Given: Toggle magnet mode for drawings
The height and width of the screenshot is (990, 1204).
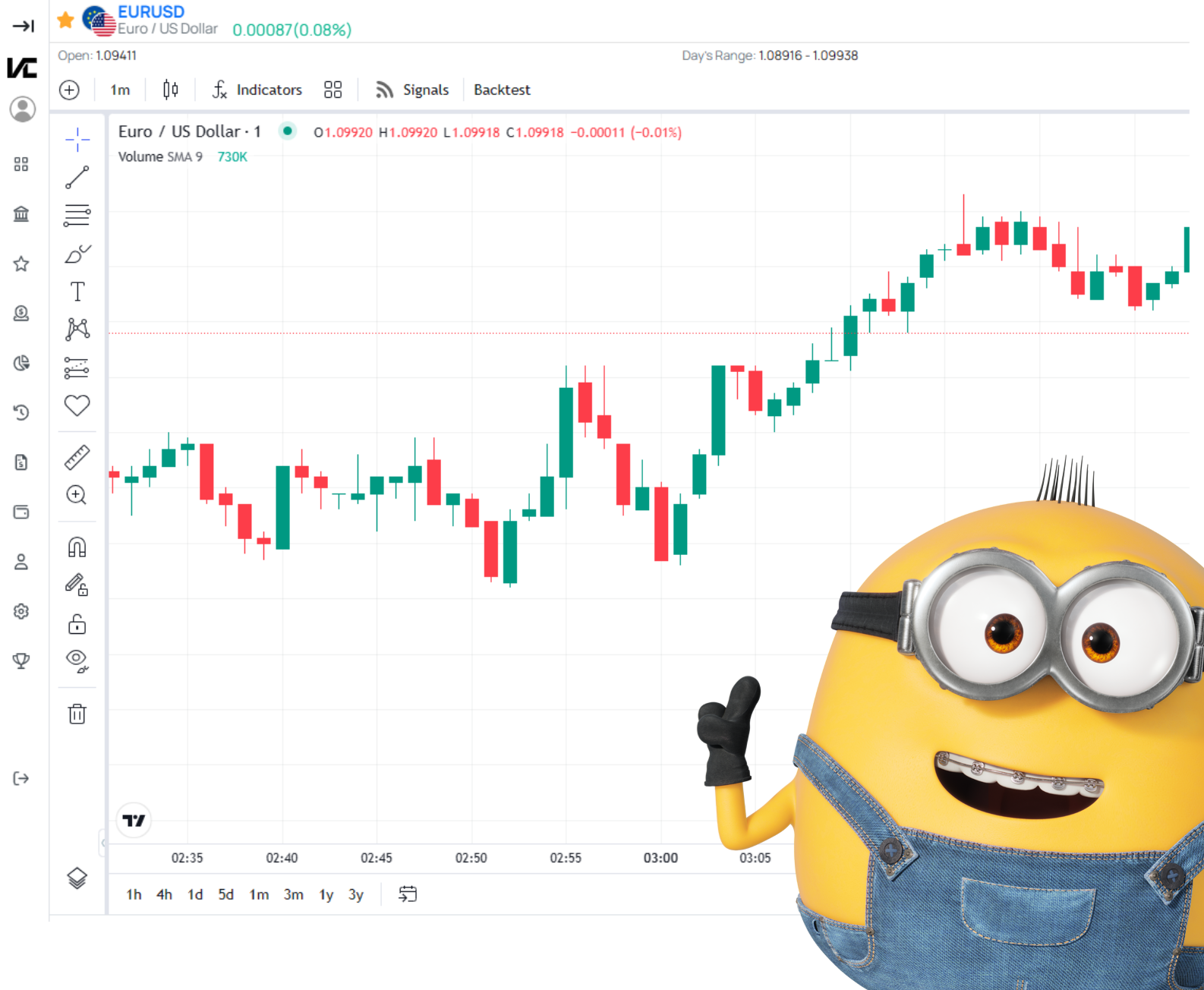Looking at the screenshot, I should [77, 547].
